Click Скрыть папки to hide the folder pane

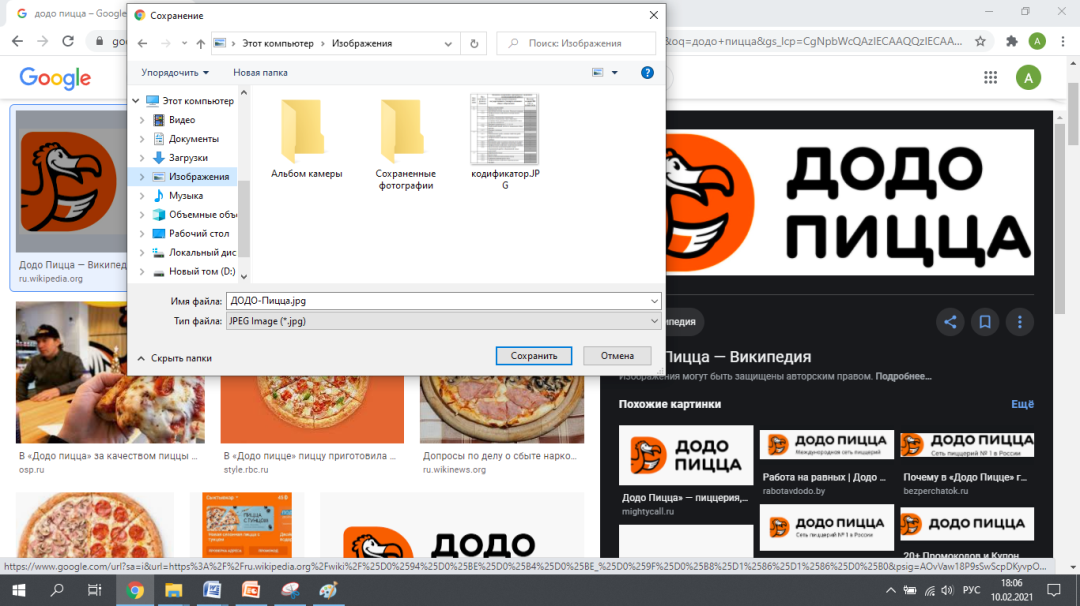[x=174, y=358]
